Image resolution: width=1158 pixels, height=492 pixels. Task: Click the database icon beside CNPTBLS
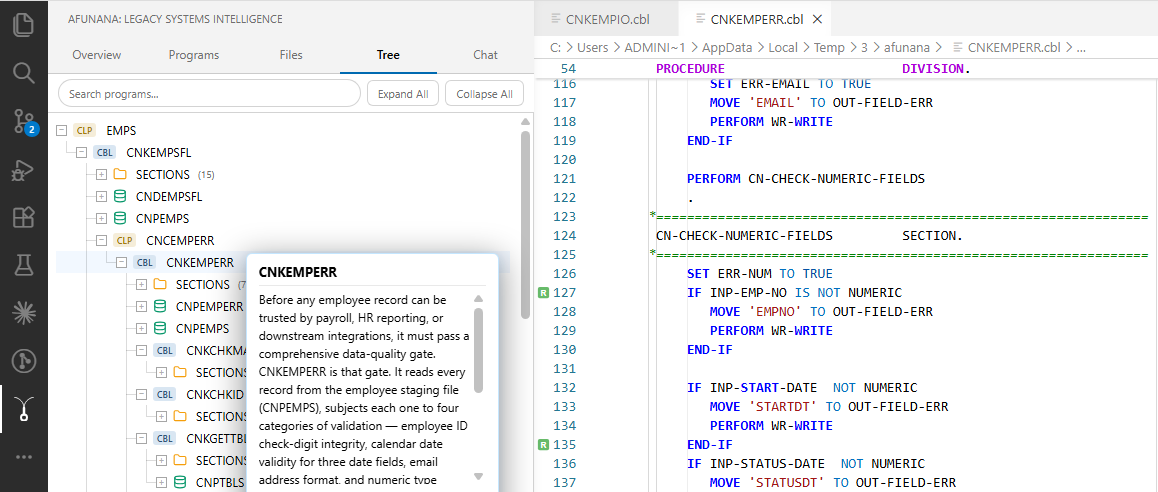coord(180,482)
